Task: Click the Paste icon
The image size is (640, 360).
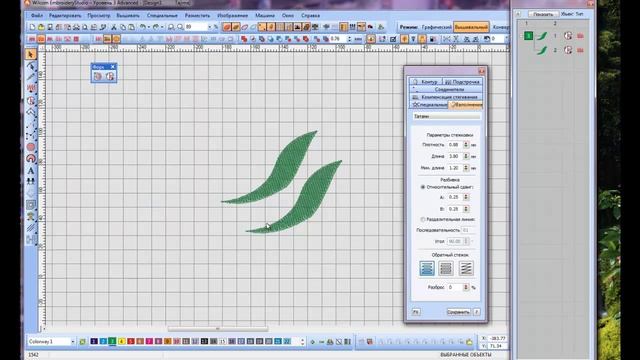Action: 131,27
